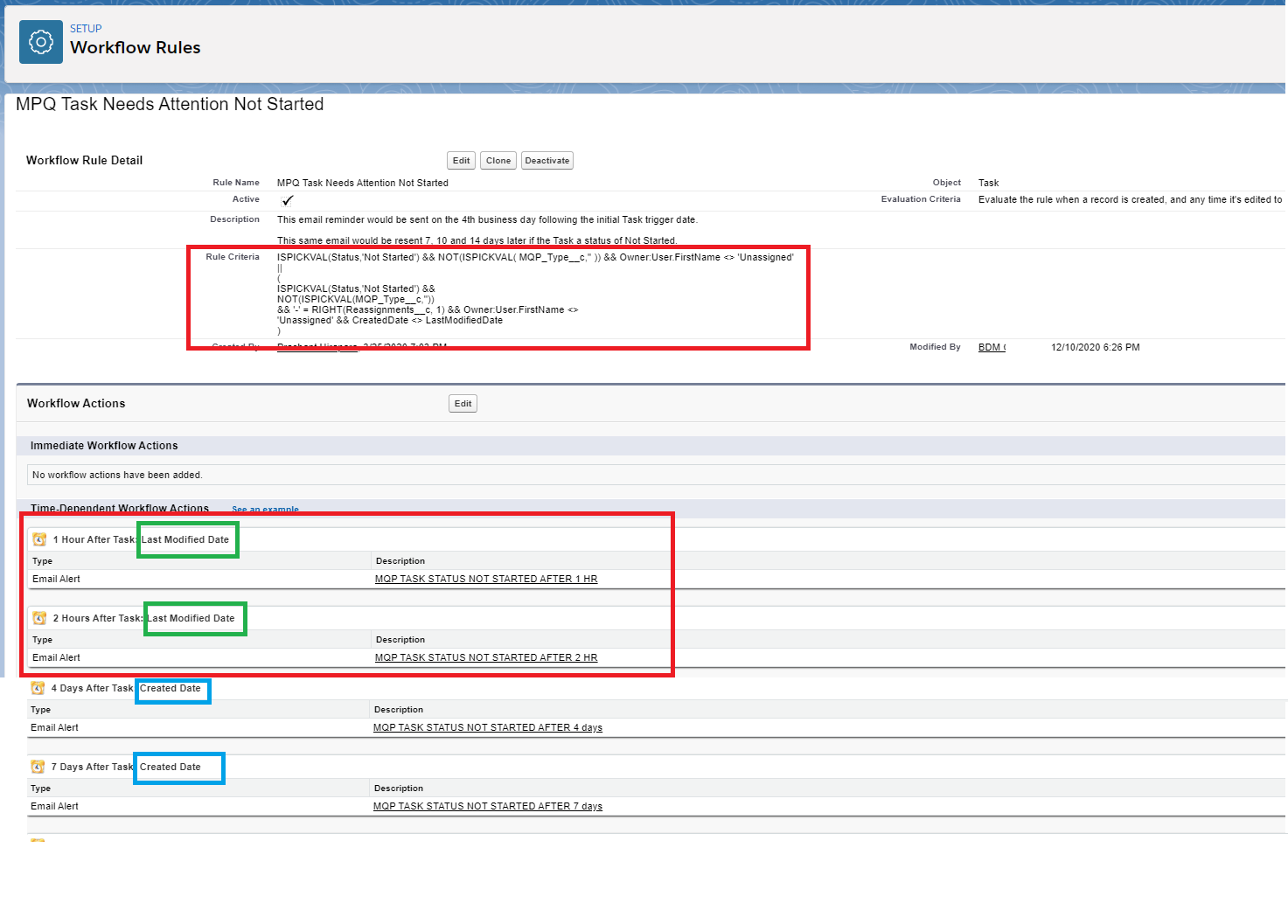Select the Rule Name value text
The width and height of the screenshot is (1288, 924).
pyautogui.click(x=363, y=183)
